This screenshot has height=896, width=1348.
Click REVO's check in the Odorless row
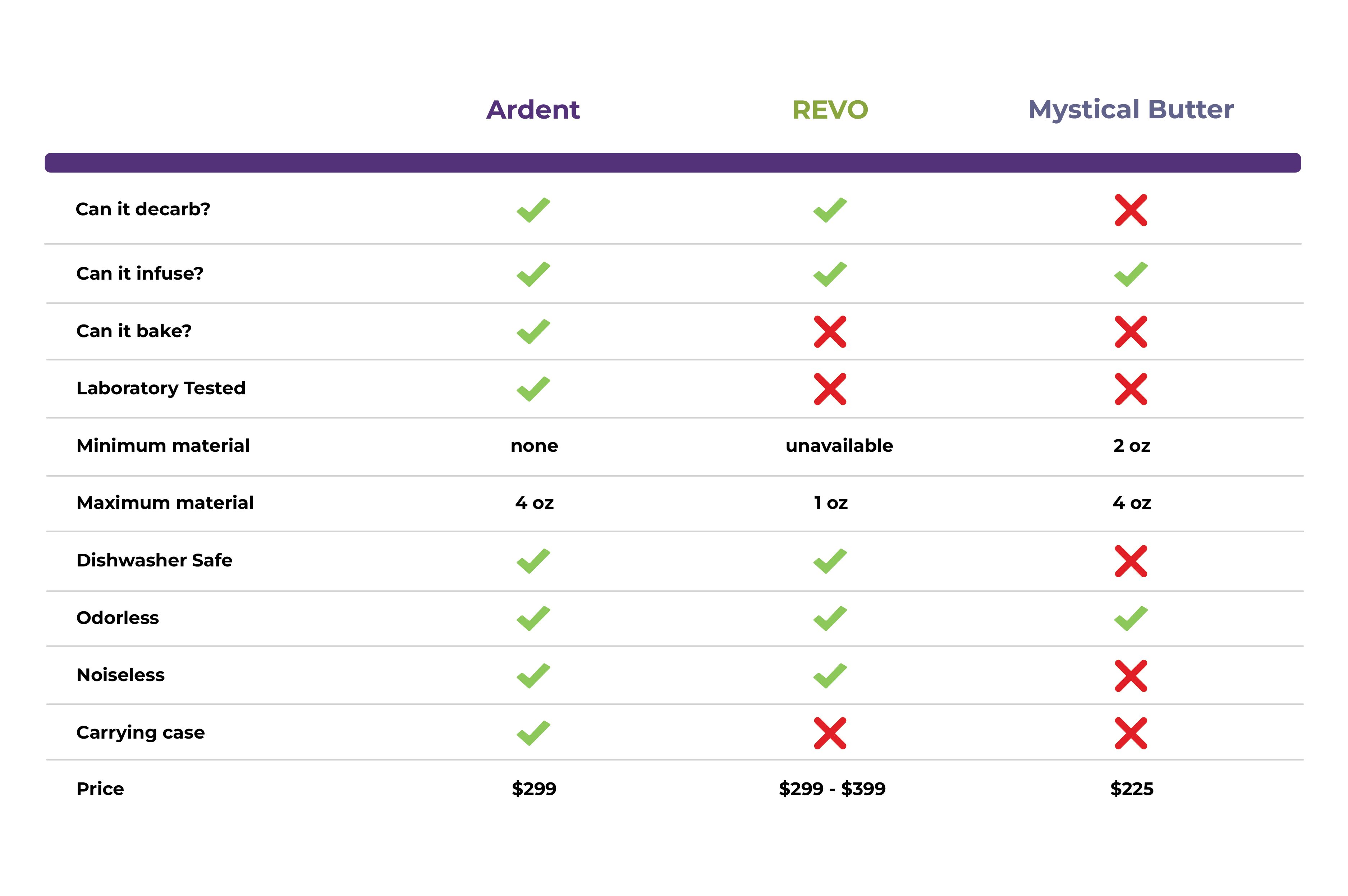tap(830, 618)
